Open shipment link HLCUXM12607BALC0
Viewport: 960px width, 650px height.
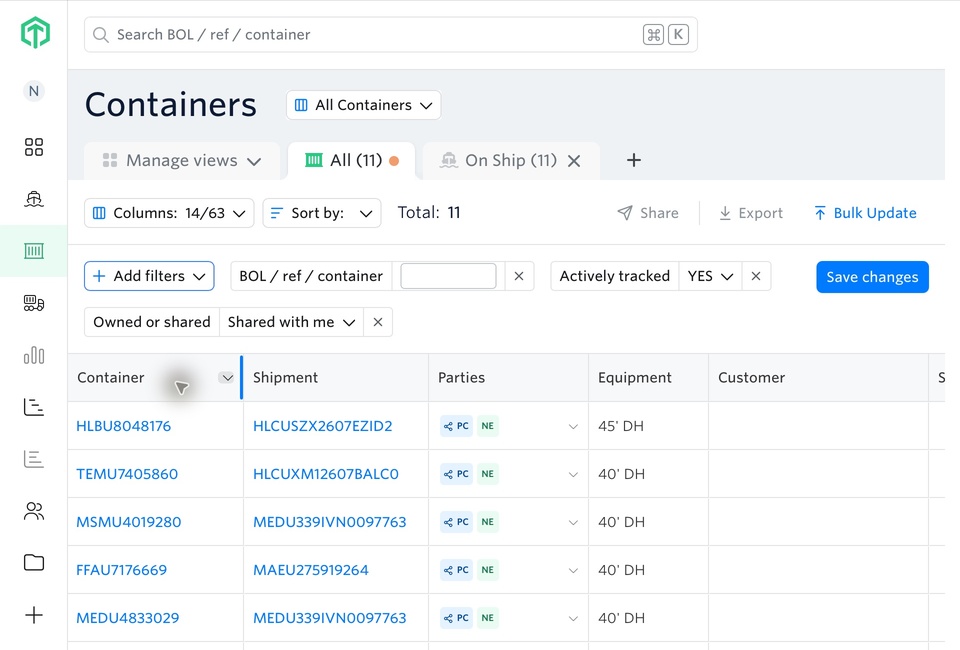coord(326,474)
